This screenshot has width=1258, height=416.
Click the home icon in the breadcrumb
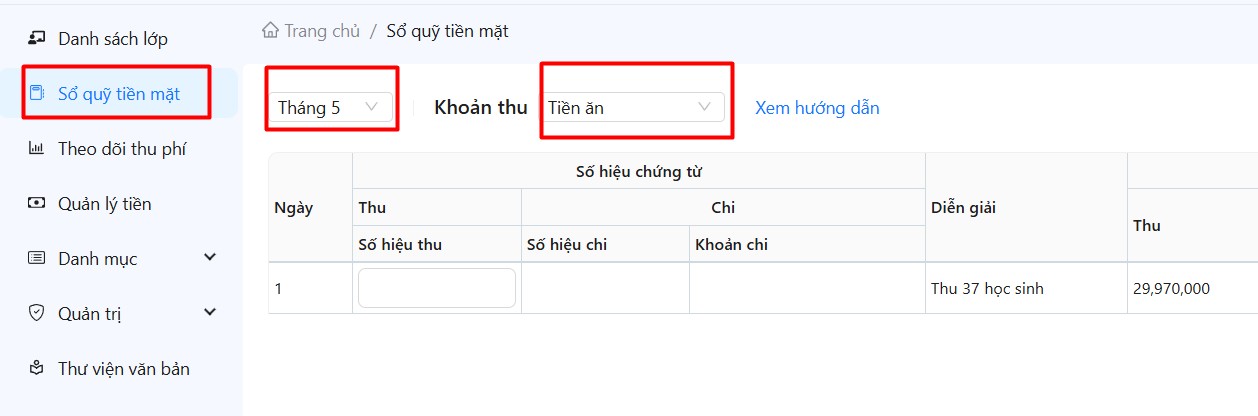[270, 31]
